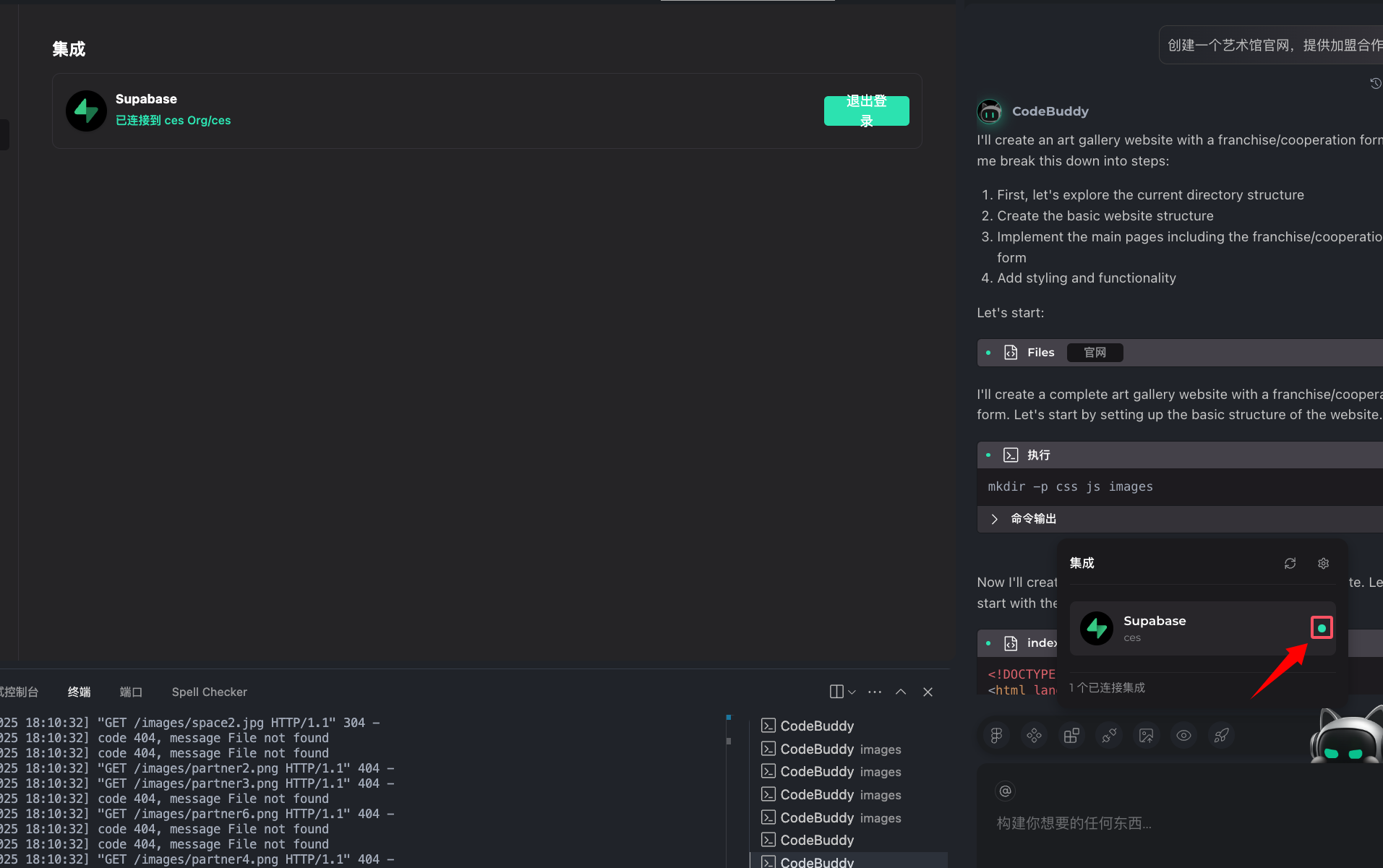The height and width of the screenshot is (868, 1383).
Task: Click the history icon below the user message
Action: (1375, 83)
